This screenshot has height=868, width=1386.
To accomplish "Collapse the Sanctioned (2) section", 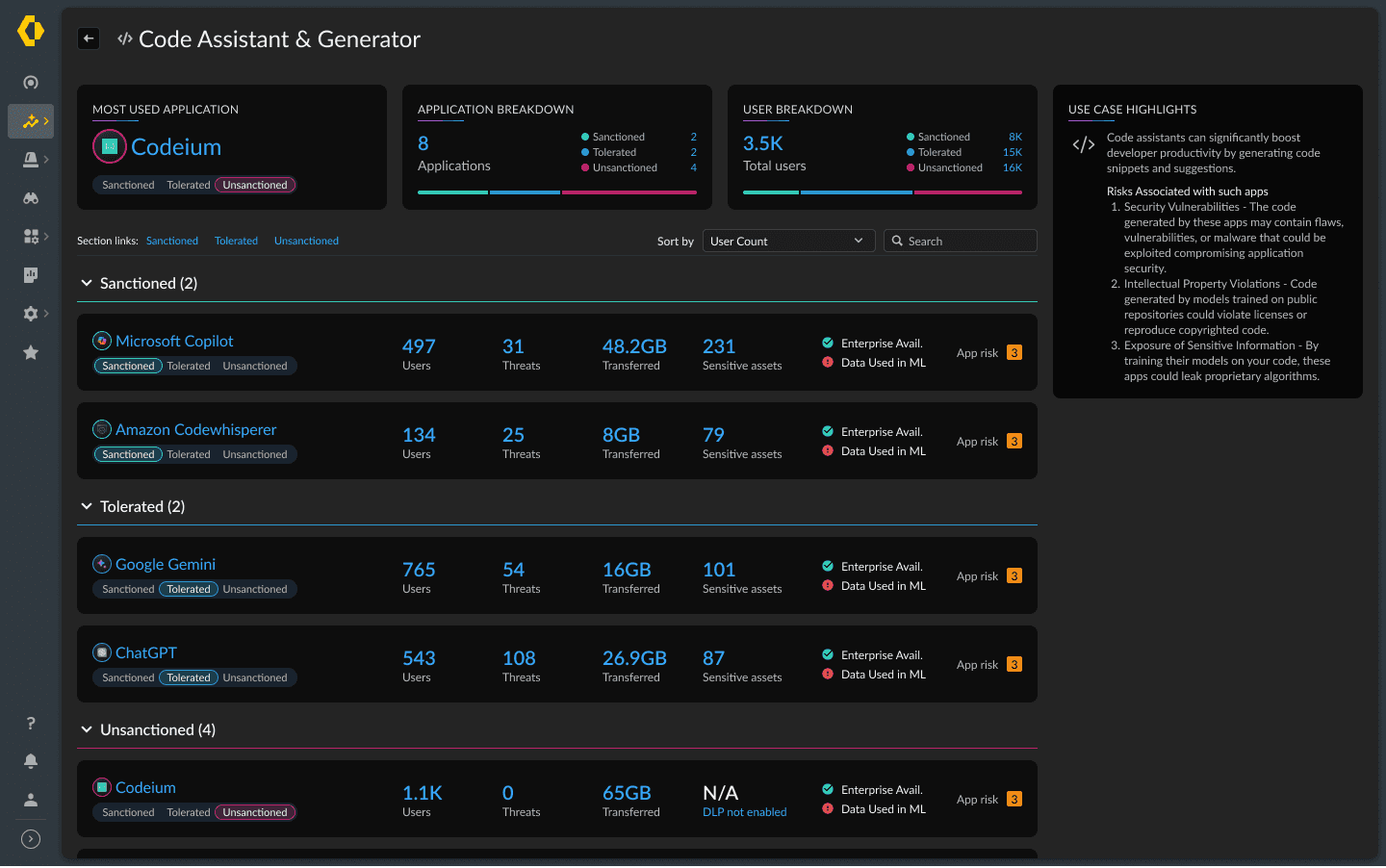I will [87, 283].
